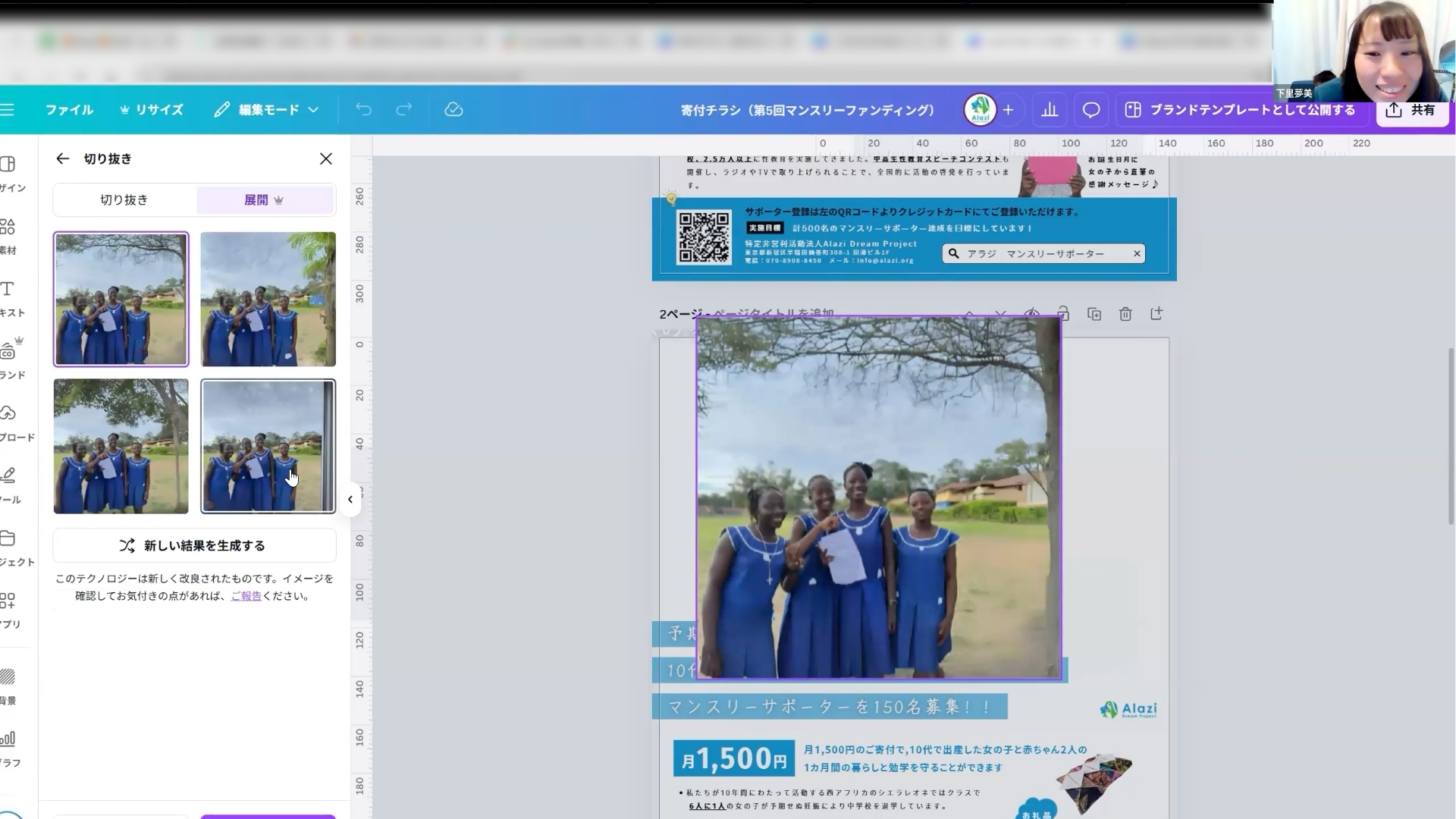This screenshot has width=1456, height=819.
Task: Click the QR code on the flyer
Action: pos(704,237)
